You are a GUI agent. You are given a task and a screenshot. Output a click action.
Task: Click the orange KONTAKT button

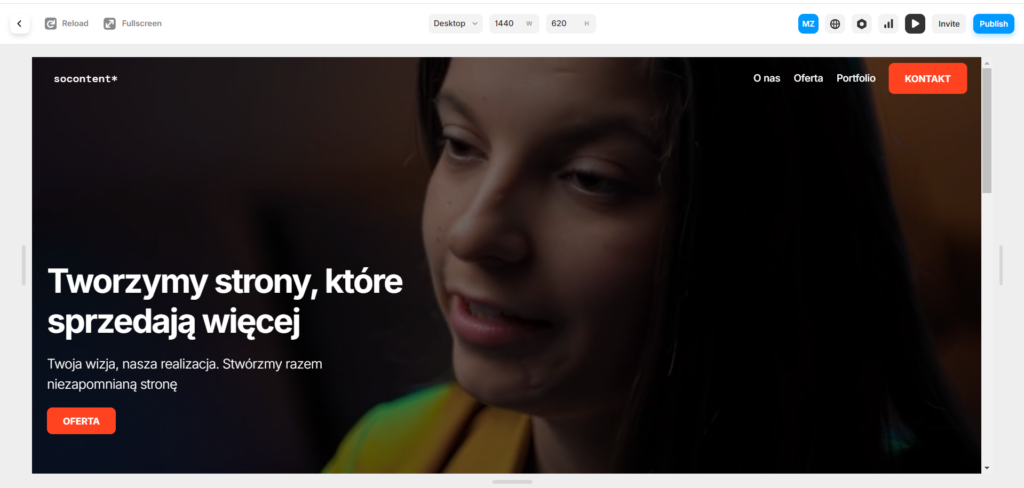[x=927, y=78]
